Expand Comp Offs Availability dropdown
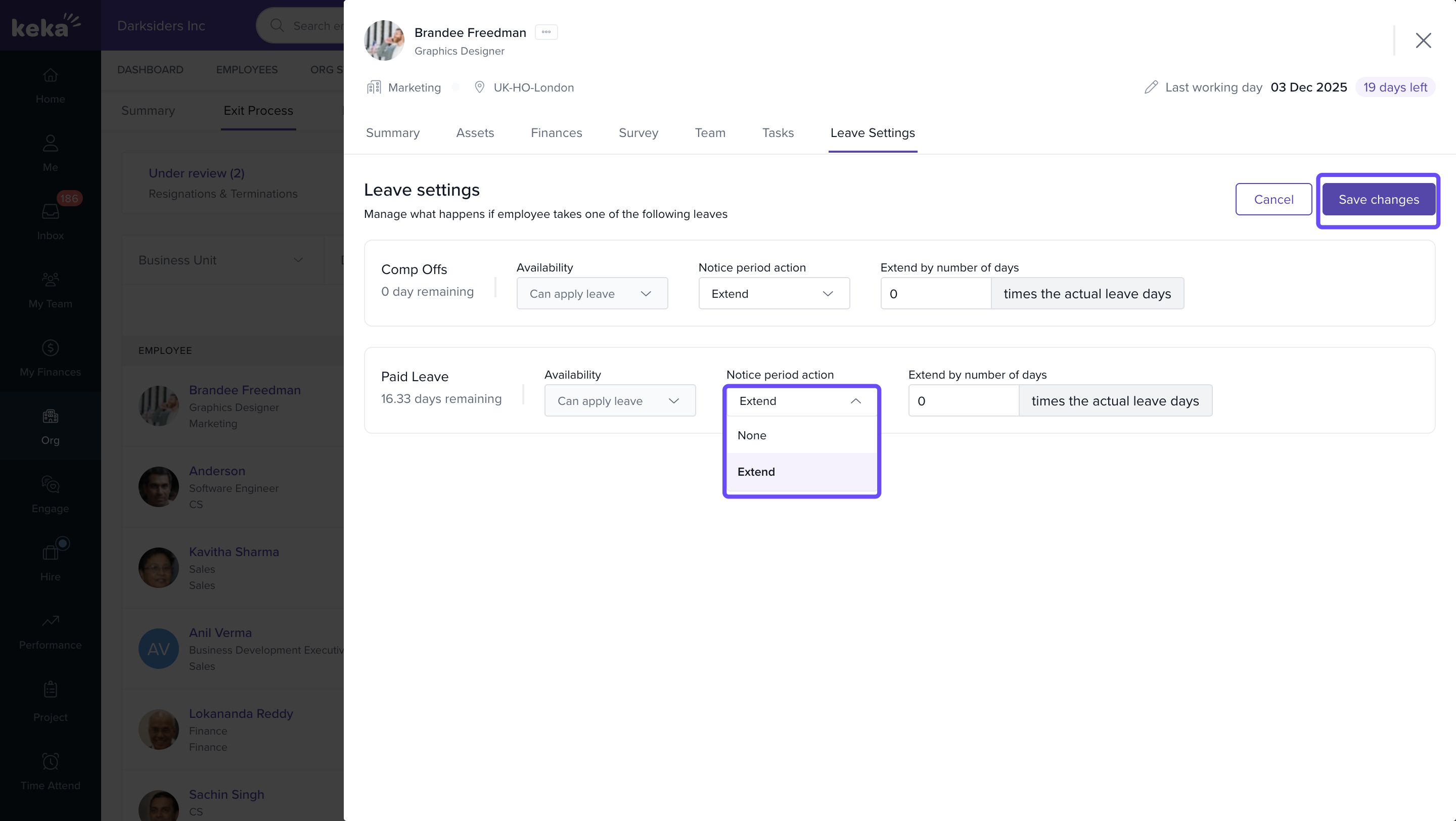Viewport: 1456px width, 821px height. (592, 293)
